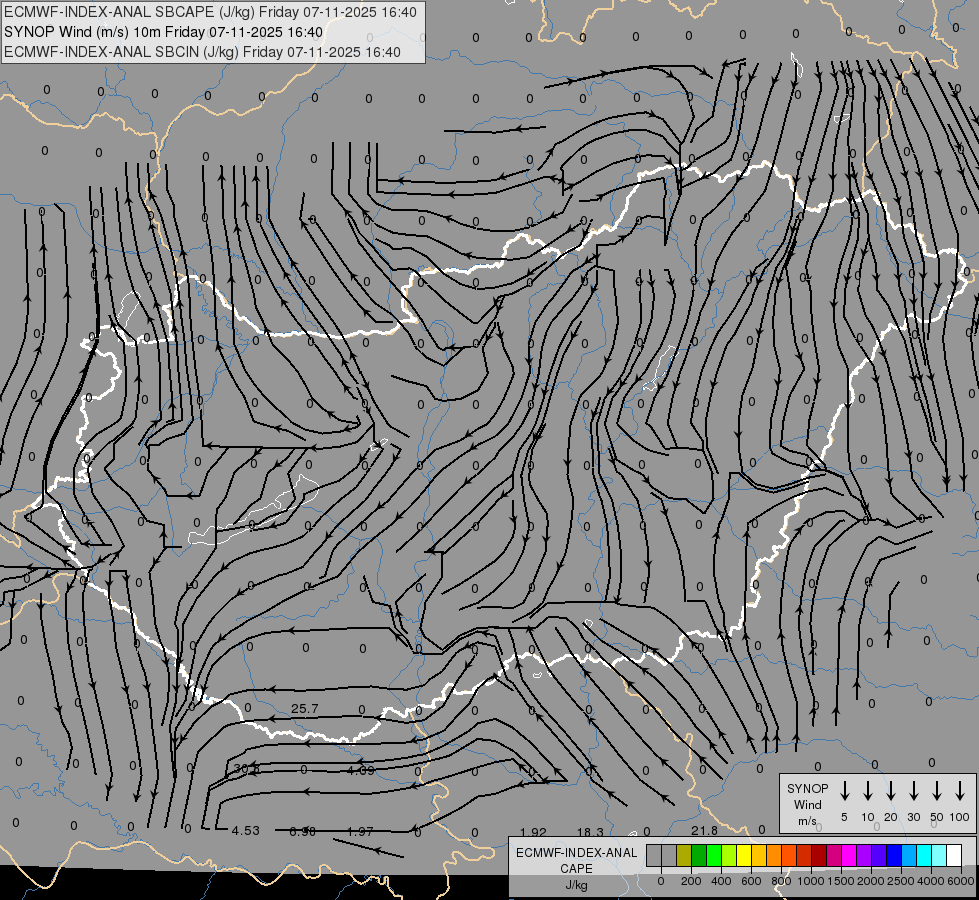Click the 1.97 value on the map
This screenshot has height=900, width=979.
(x=360, y=831)
